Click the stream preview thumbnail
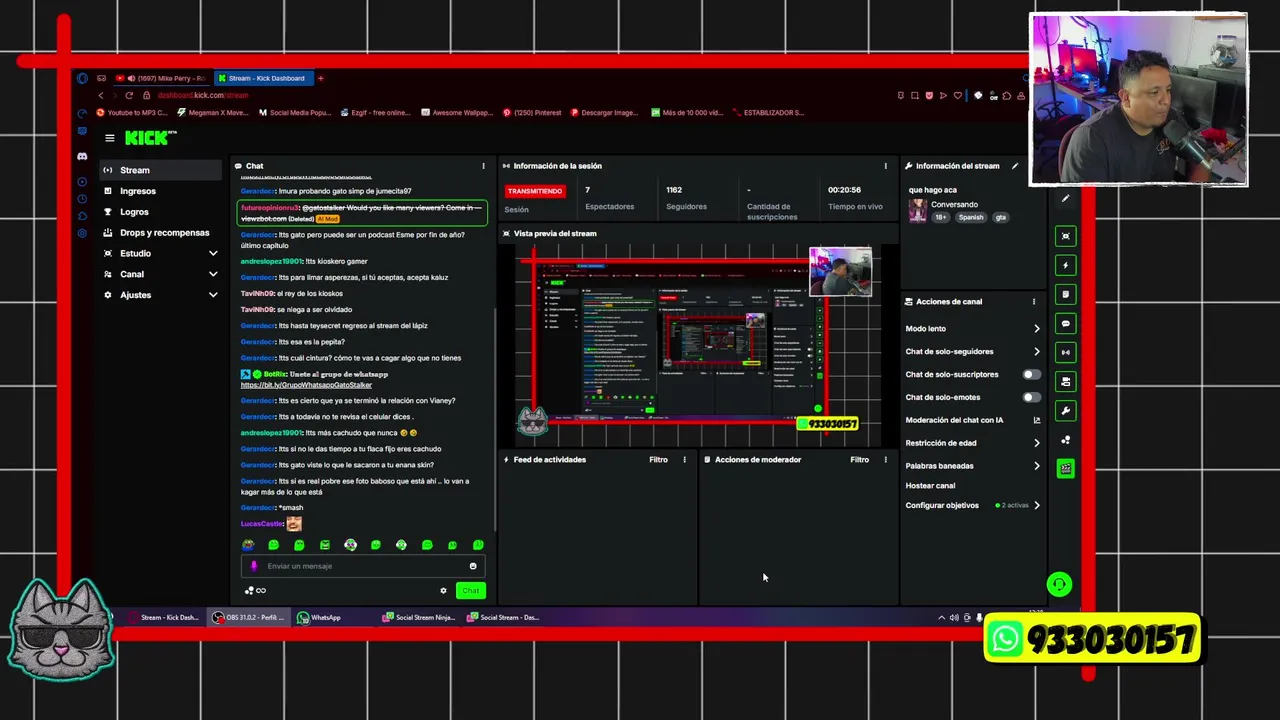1280x720 pixels. 698,345
